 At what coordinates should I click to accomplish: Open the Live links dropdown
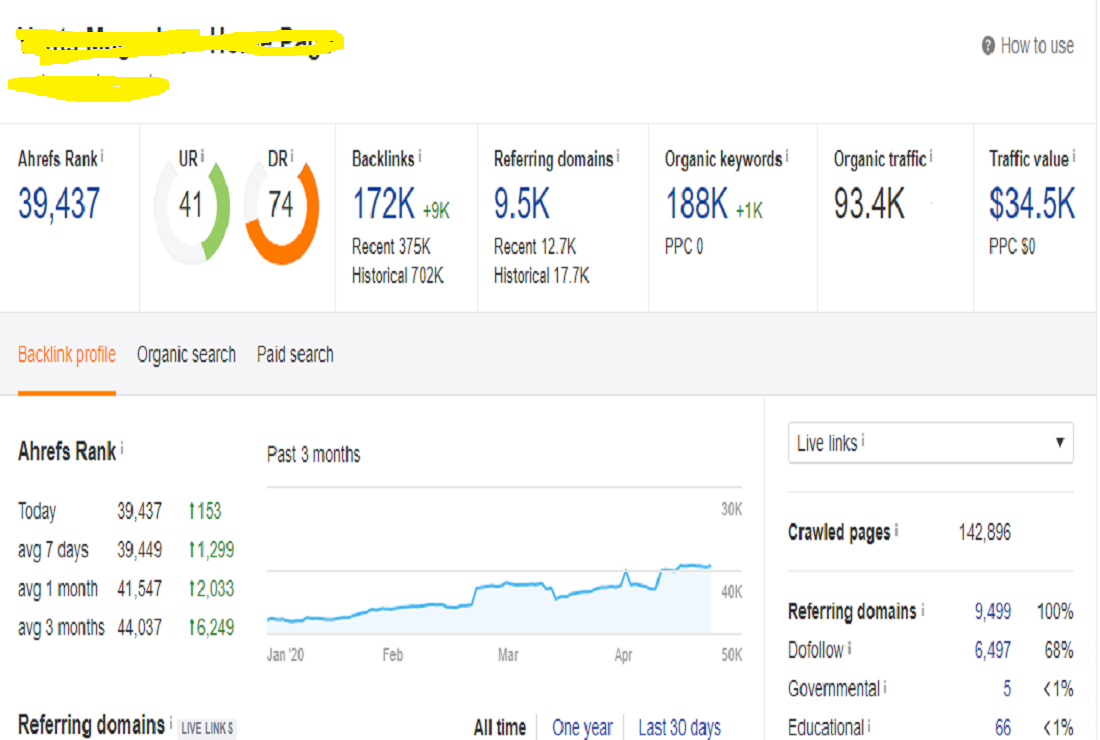pyautogui.click(x=930, y=443)
